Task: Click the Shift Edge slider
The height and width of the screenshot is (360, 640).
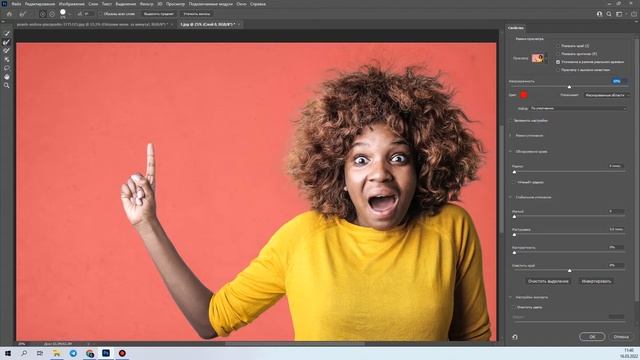Action: tap(569, 270)
